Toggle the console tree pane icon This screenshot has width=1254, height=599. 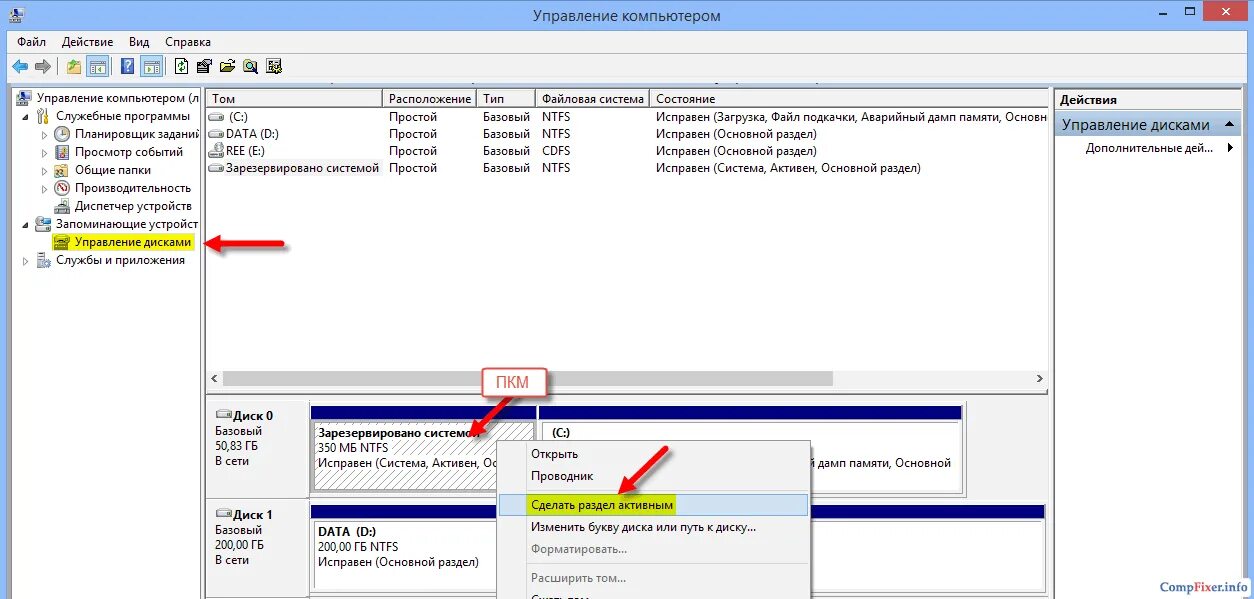(x=98, y=67)
